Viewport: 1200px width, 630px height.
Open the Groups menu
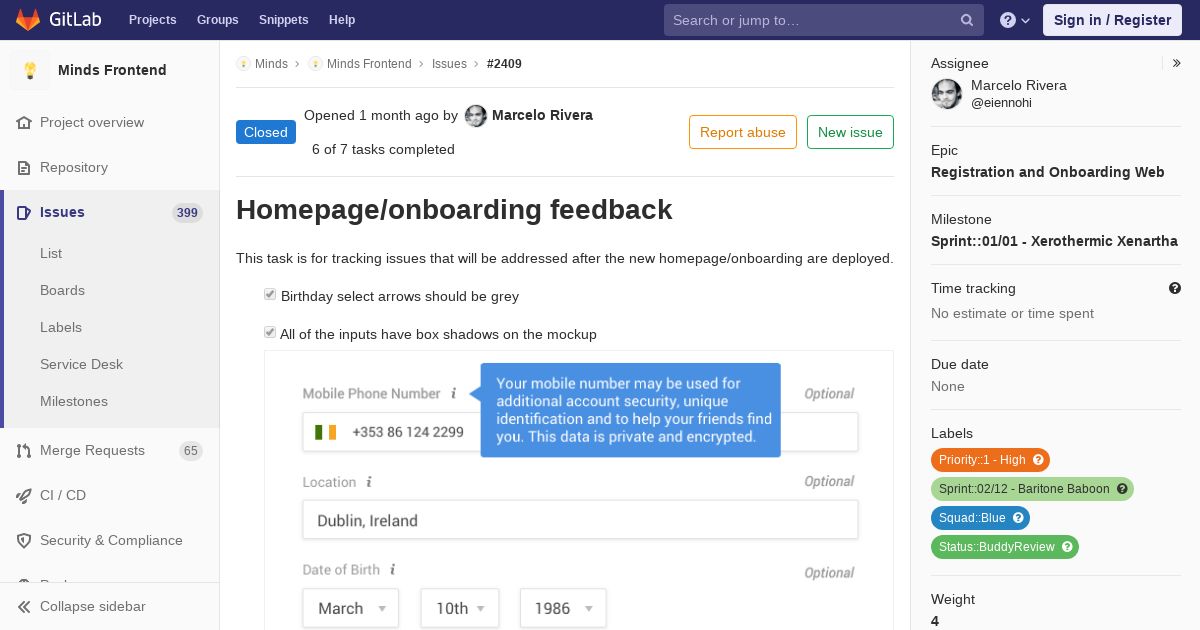pyautogui.click(x=218, y=20)
